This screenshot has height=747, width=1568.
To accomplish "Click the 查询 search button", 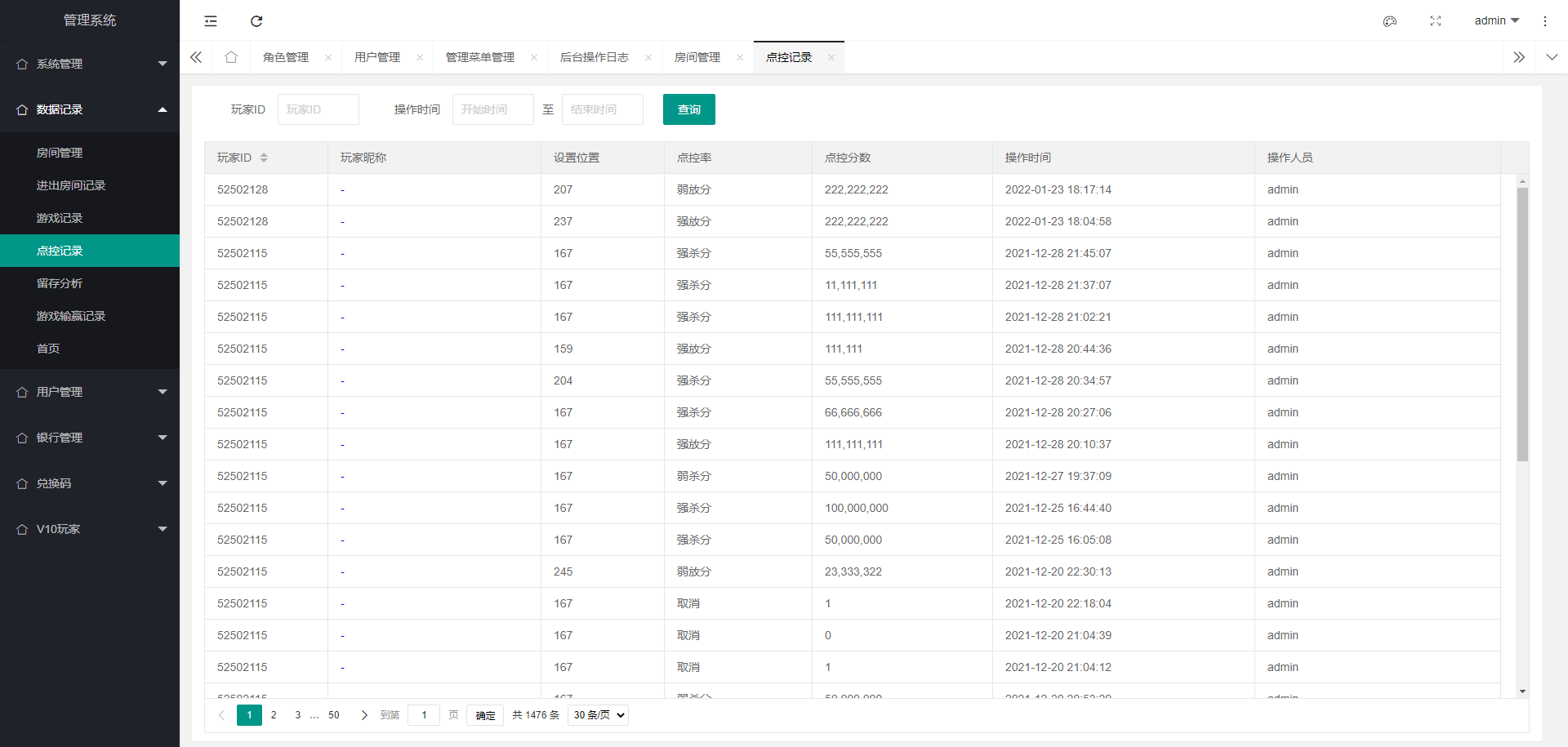I will (688, 109).
